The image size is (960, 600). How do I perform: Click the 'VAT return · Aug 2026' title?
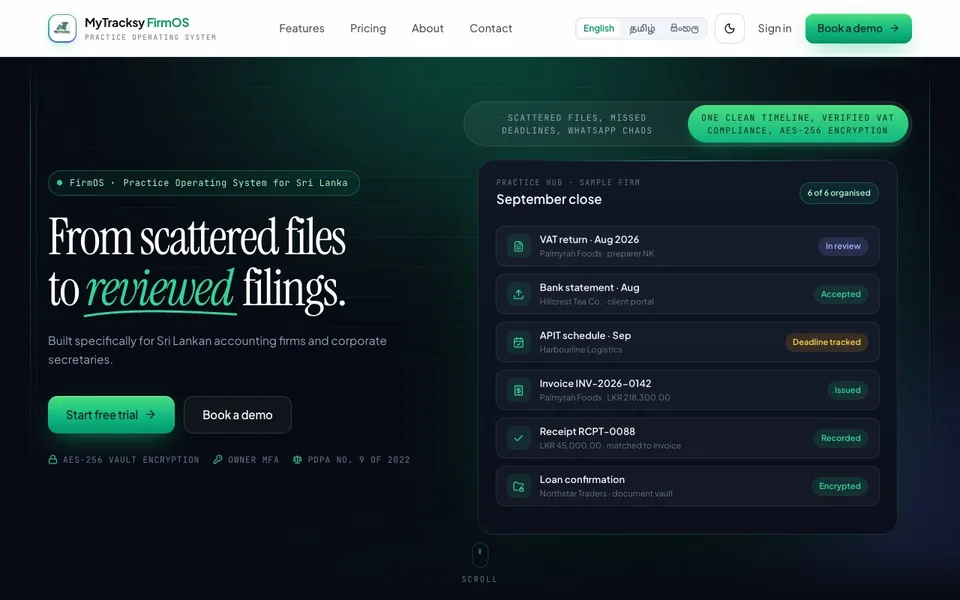point(589,239)
